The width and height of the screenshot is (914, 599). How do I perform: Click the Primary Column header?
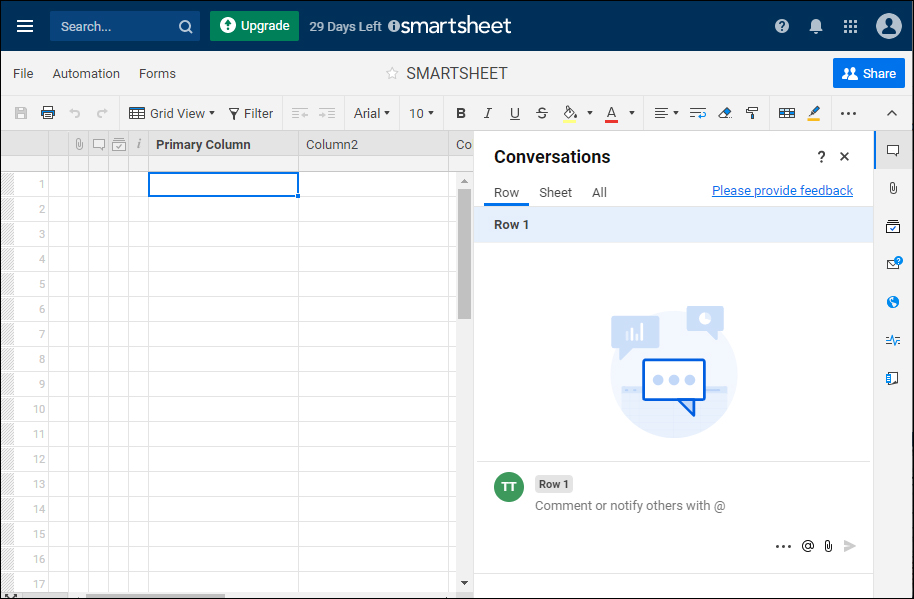click(x=223, y=145)
